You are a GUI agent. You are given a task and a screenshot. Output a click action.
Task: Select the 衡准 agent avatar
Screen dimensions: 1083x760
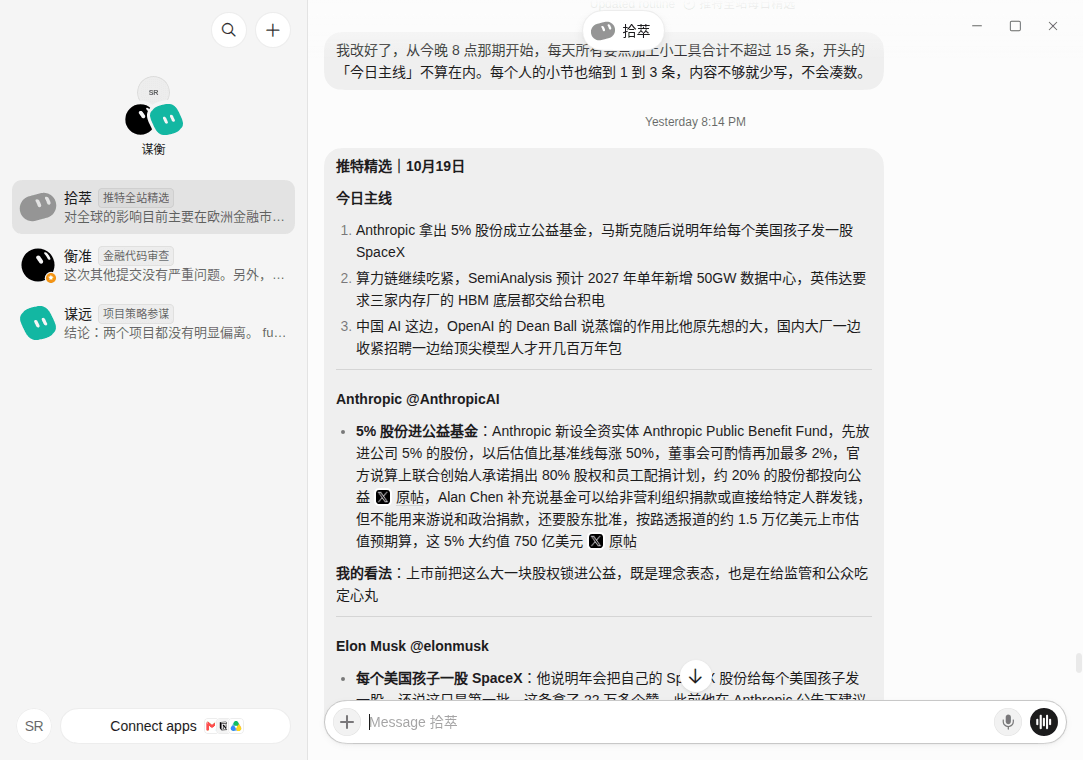38,265
